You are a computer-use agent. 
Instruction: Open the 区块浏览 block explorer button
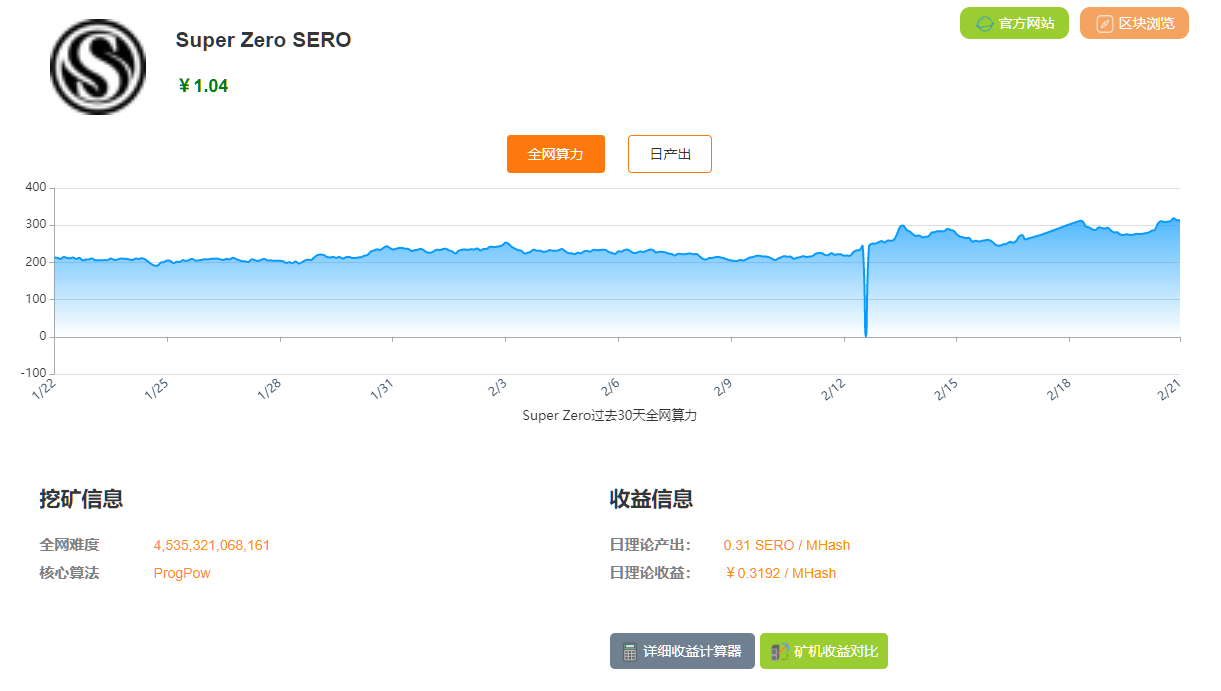pyautogui.click(x=1134, y=23)
